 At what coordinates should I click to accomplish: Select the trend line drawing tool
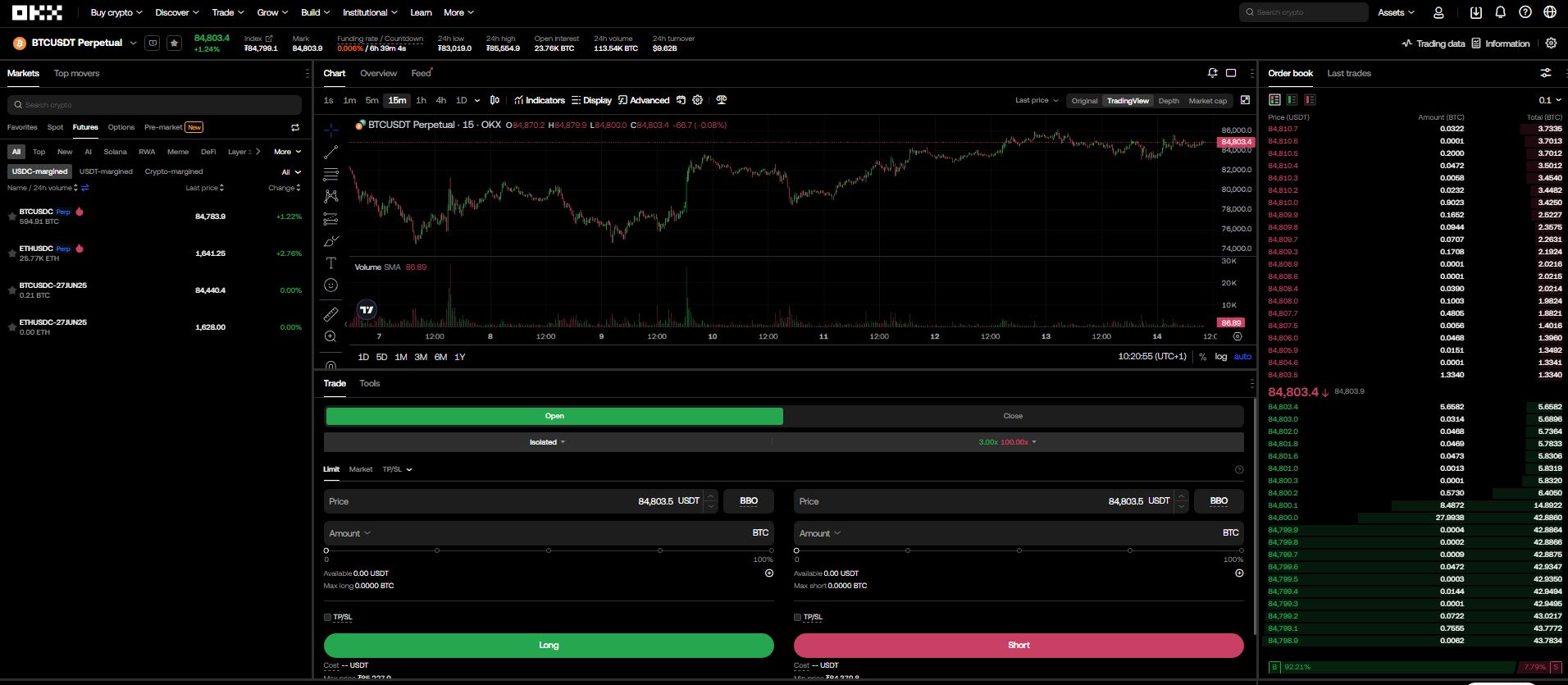click(x=330, y=153)
